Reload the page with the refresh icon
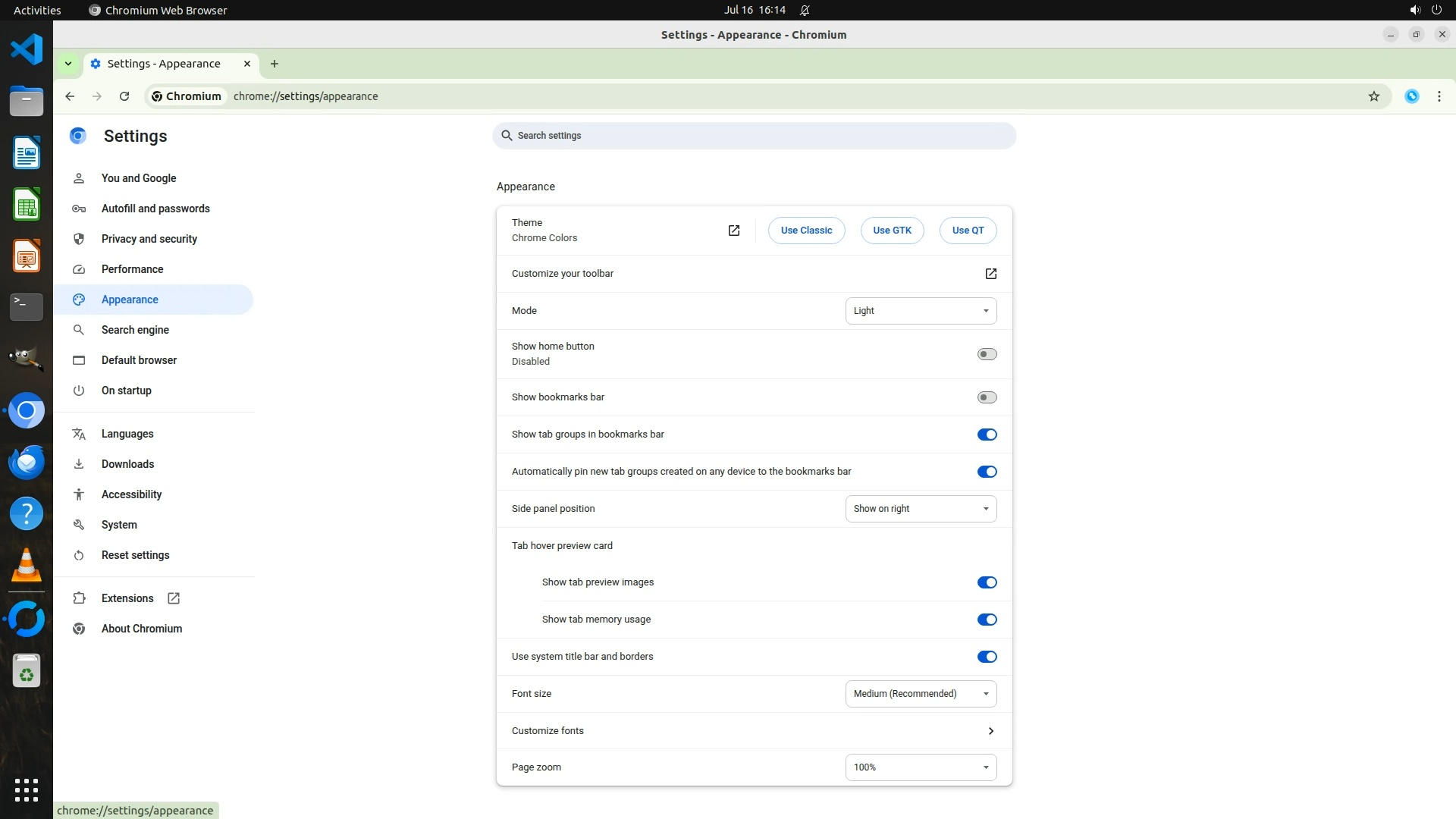Image resolution: width=1456 pixels, height=819 pixels. pyautogui.click(x=124, y=96)
